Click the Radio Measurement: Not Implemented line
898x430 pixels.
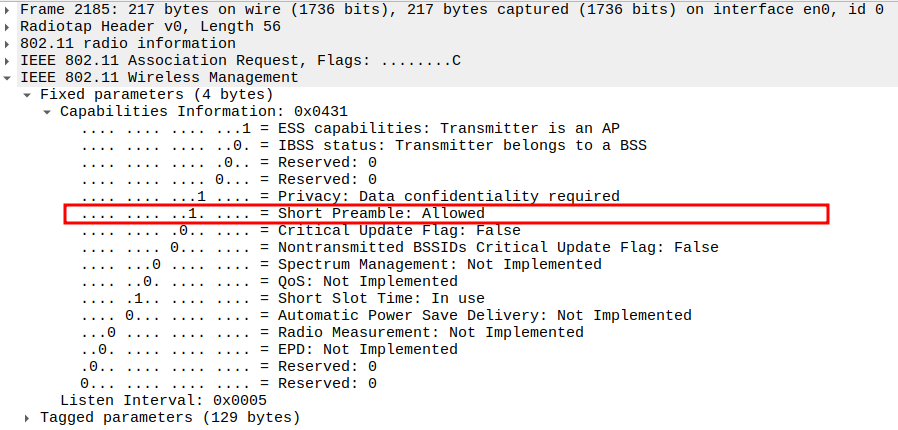[x=430, y=332]
